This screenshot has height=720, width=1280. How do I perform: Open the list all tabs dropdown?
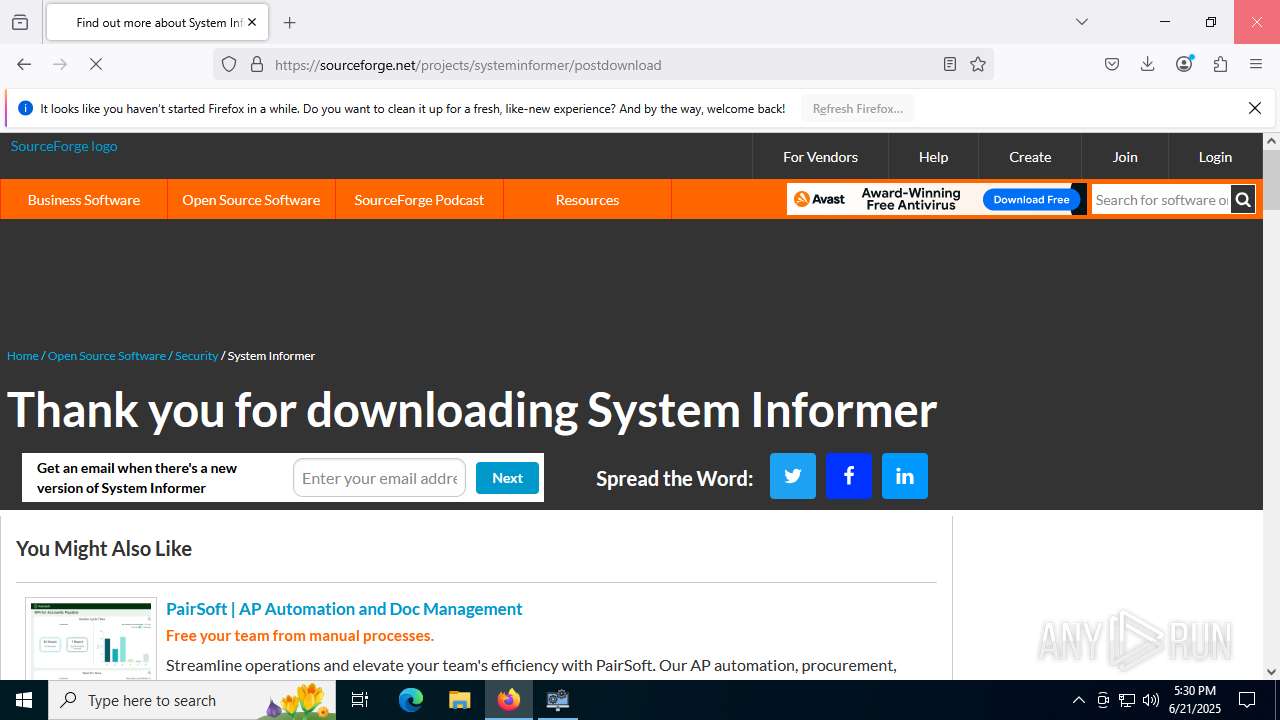[x=1082, y=22]
